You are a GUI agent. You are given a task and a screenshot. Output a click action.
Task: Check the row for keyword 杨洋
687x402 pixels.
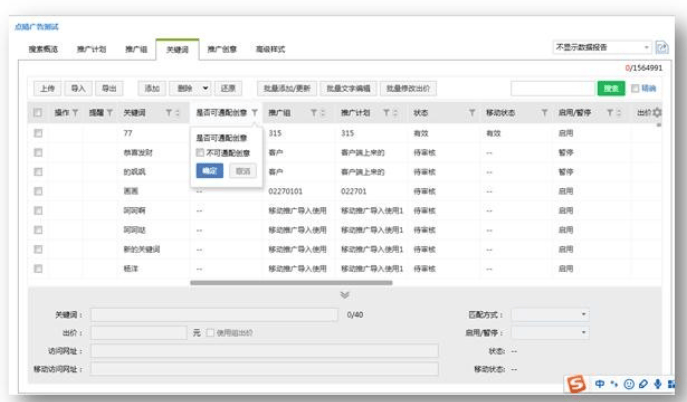38,268
